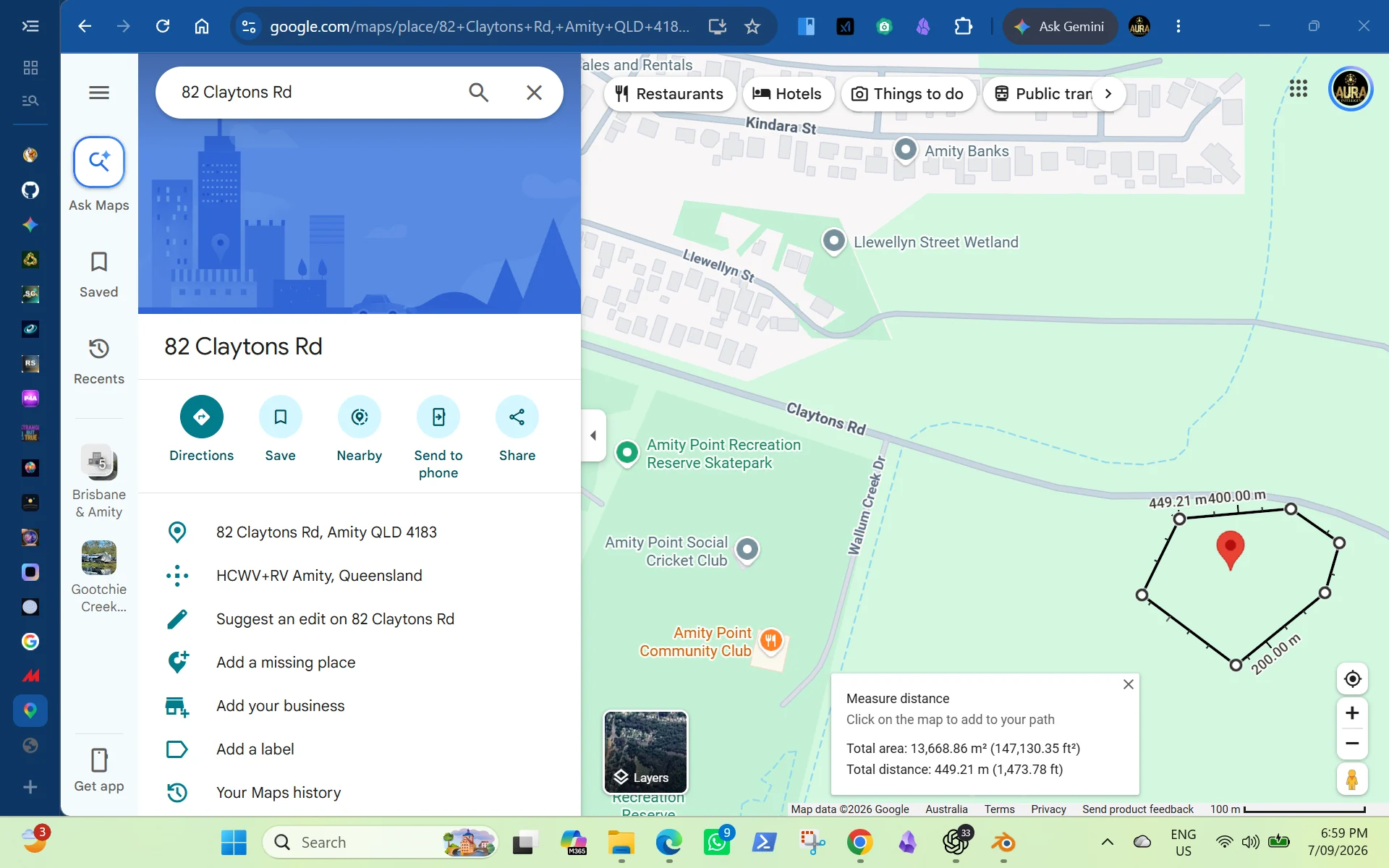Click the Nearby icon
Screen dimensions: 1389x868
pos(360,417)
